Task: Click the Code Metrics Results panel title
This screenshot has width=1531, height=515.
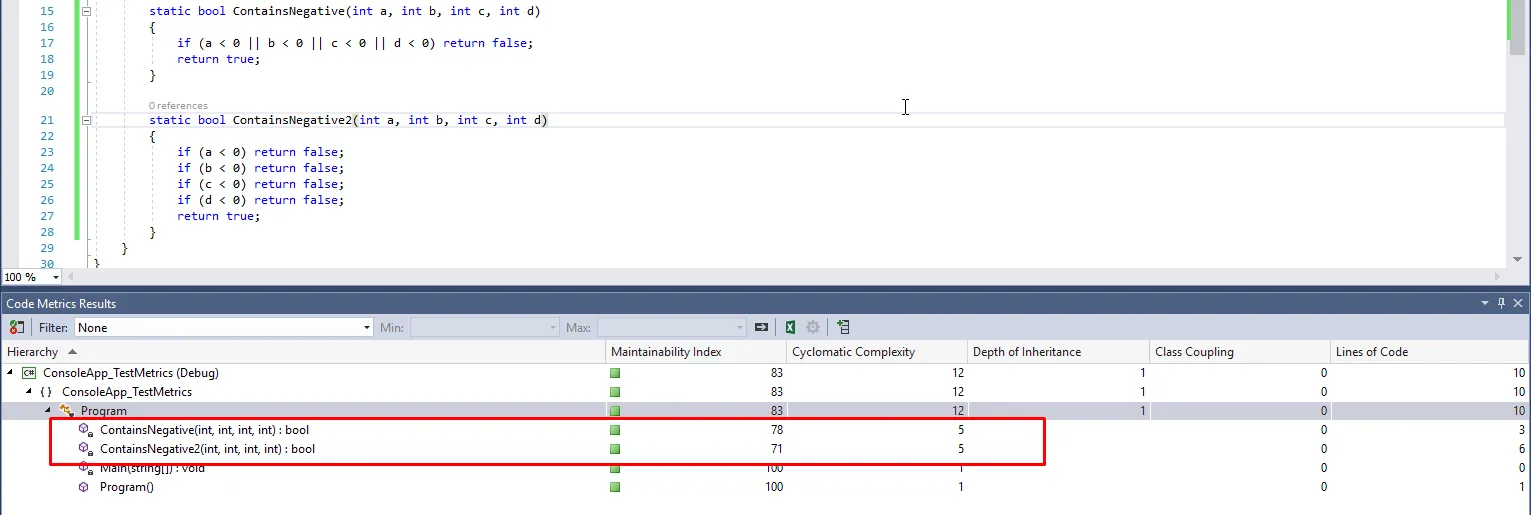Action: [x=61, y=303]
